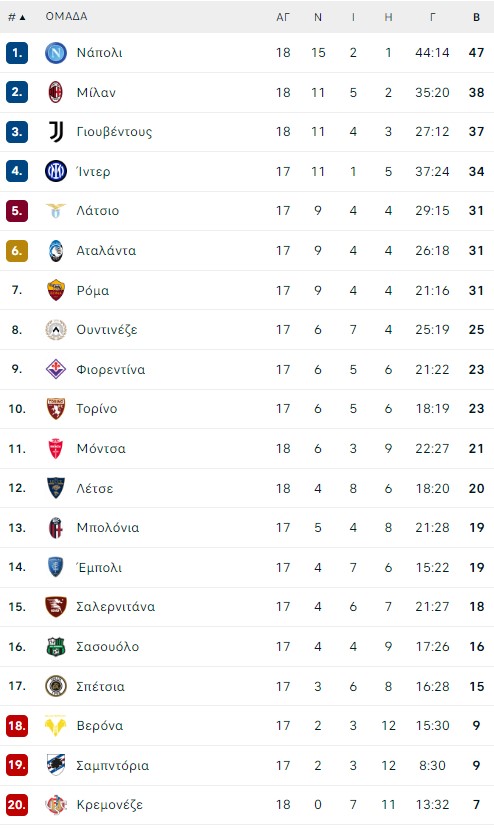
Task: Select the Μόντσα table row
Action: pyautogui.click(x=247, y=448)
